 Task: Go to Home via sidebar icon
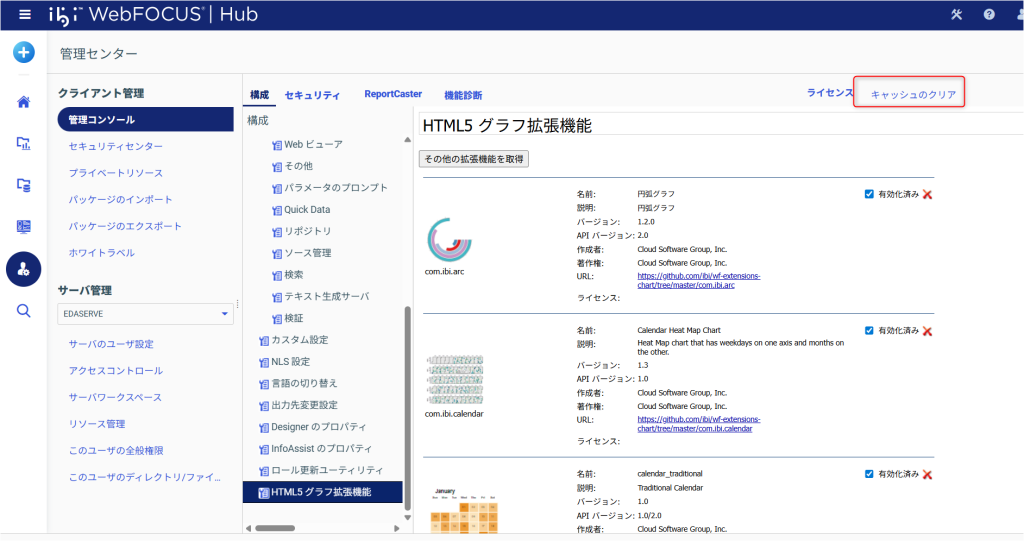pos(23,101)
